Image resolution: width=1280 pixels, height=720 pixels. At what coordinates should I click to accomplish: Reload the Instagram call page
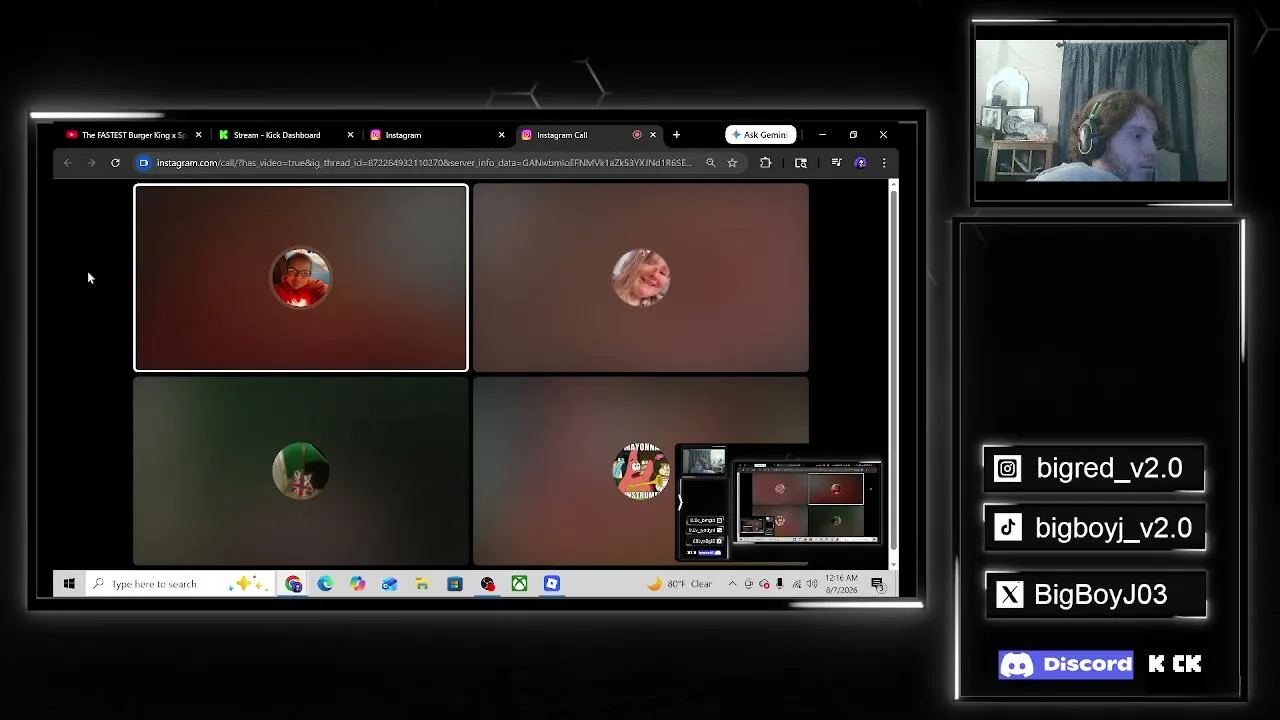coord(115,163)
